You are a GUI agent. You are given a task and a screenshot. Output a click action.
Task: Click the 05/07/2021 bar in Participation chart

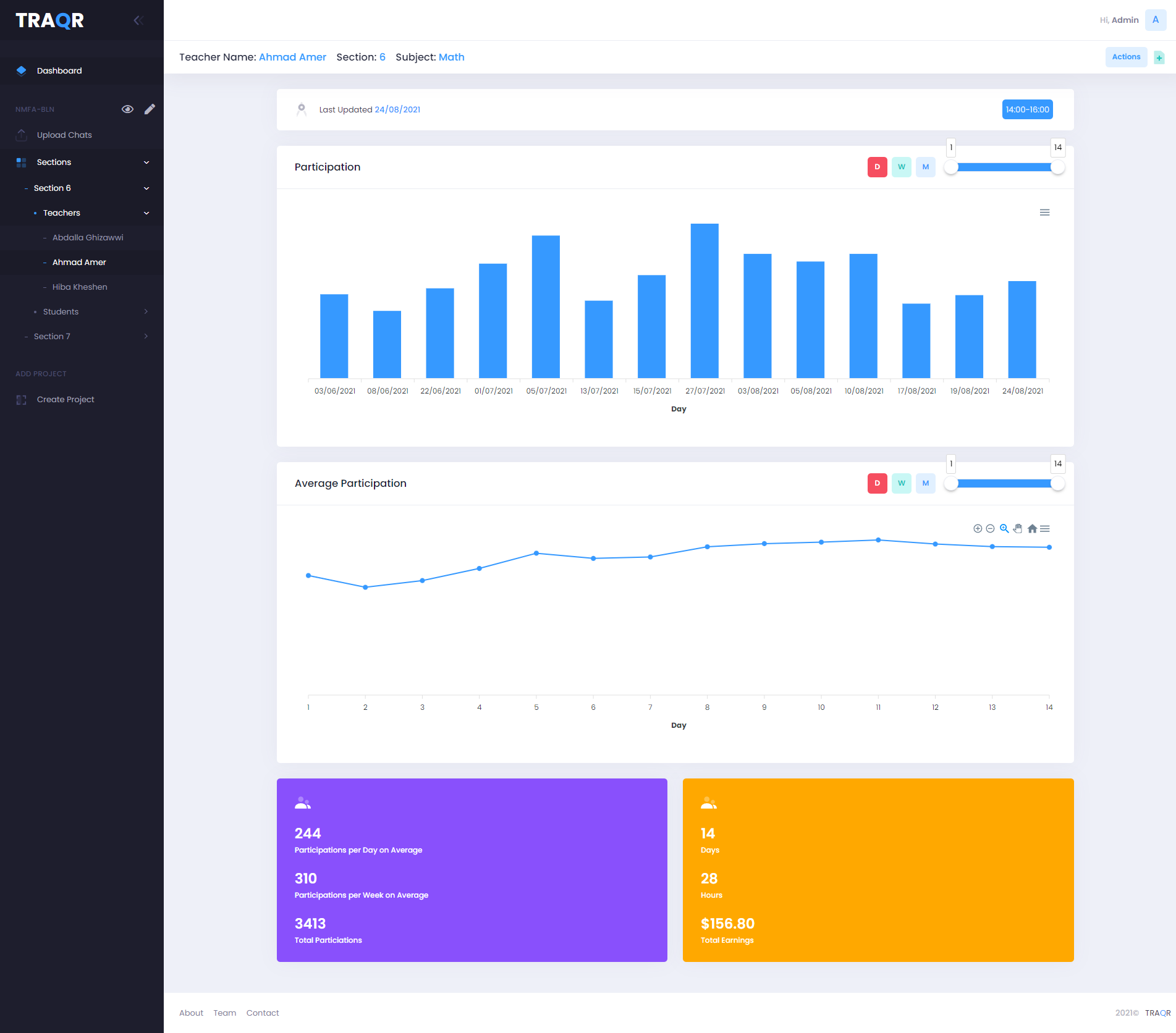[546, 307]
